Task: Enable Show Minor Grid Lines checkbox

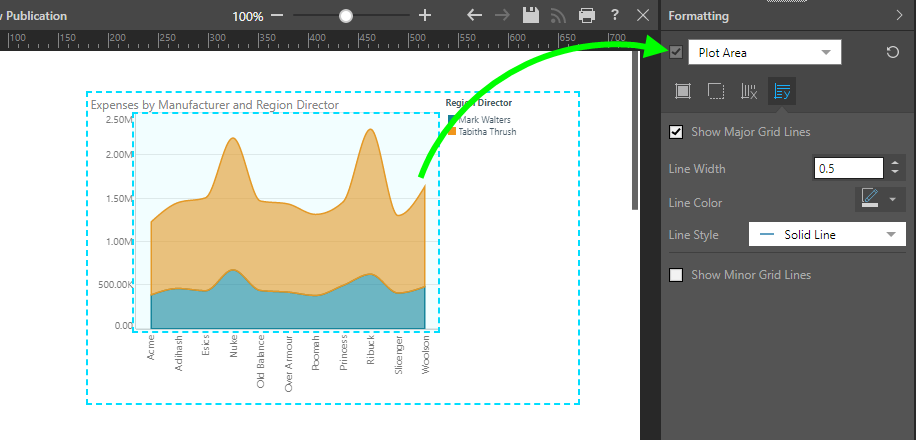Action: [677, 275]
